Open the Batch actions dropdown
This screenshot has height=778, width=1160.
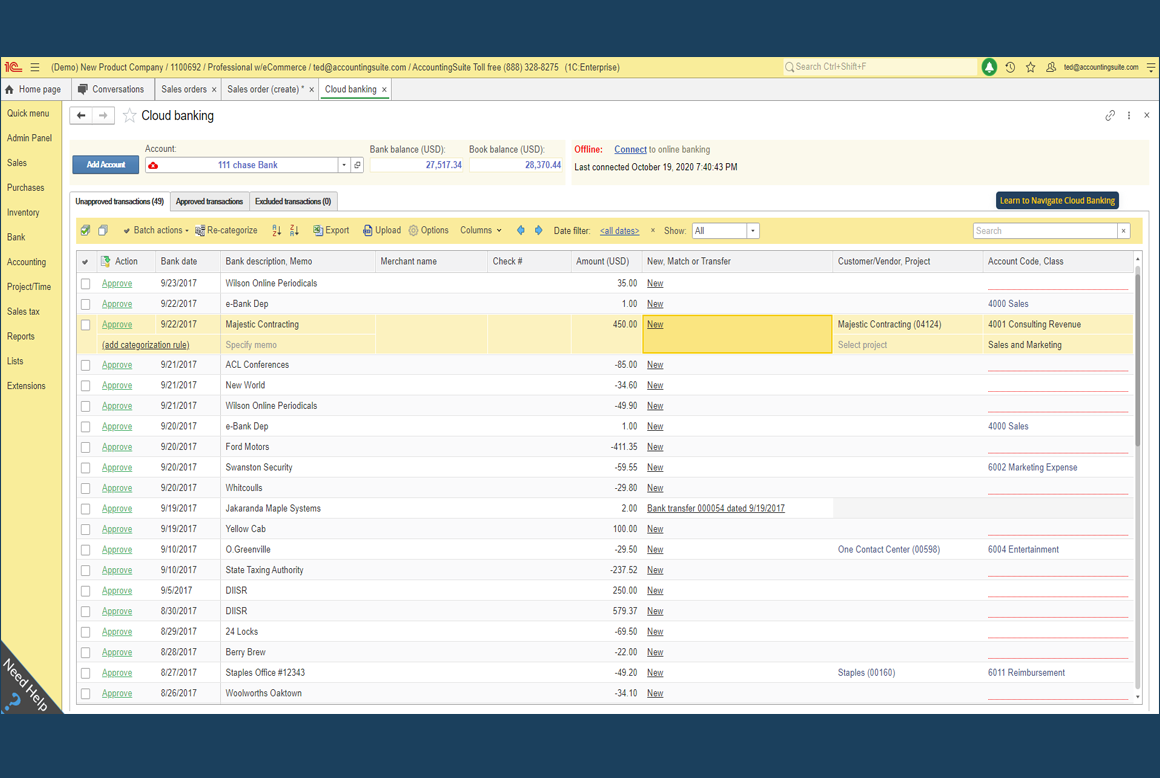click(x=155, y=231)
